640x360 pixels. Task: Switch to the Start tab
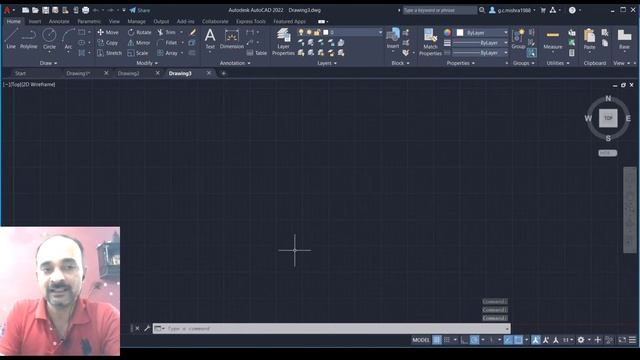click(20, 73)
